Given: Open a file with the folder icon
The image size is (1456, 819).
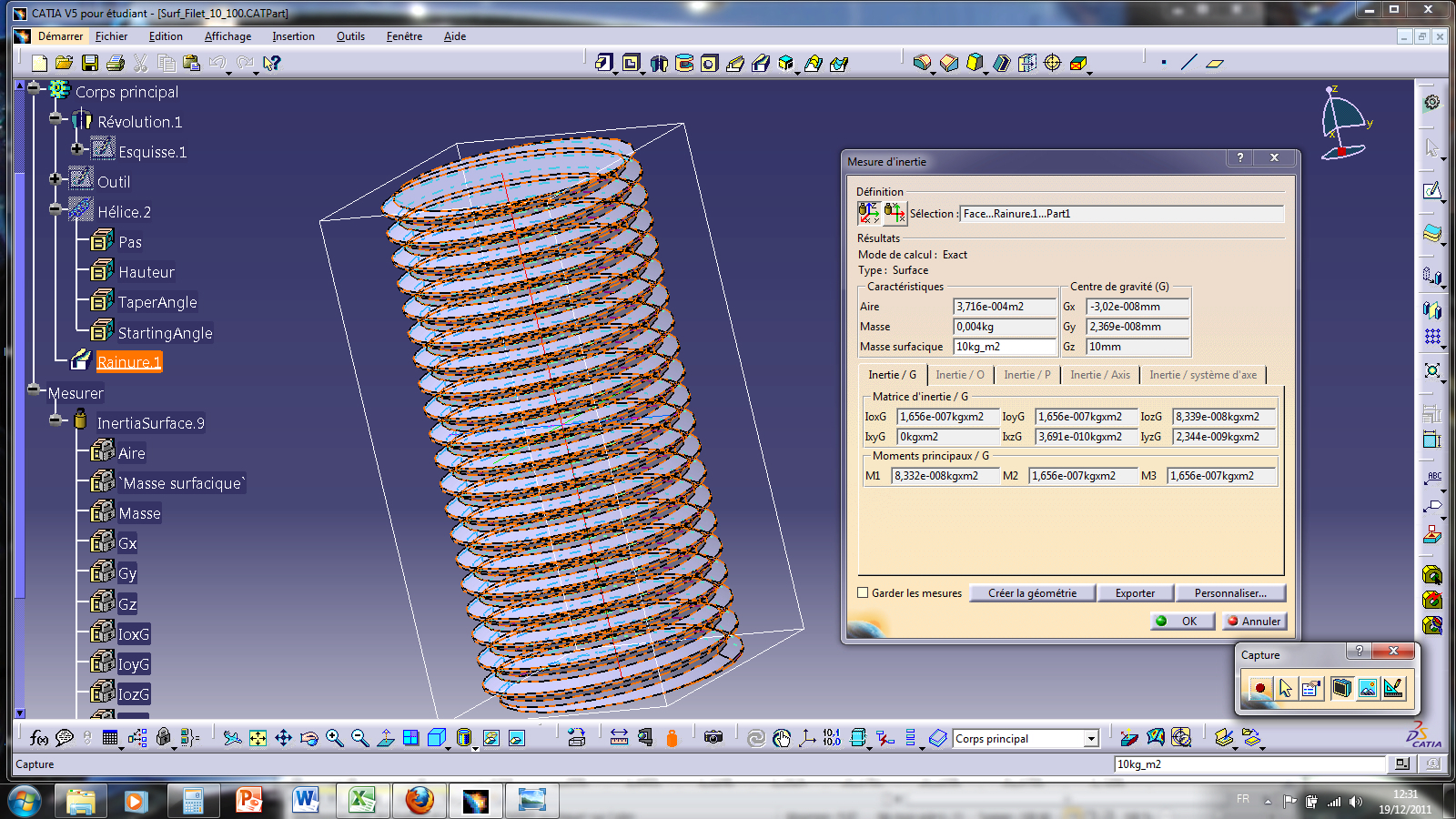Looking at the screenshot, I should pos(64,63).
